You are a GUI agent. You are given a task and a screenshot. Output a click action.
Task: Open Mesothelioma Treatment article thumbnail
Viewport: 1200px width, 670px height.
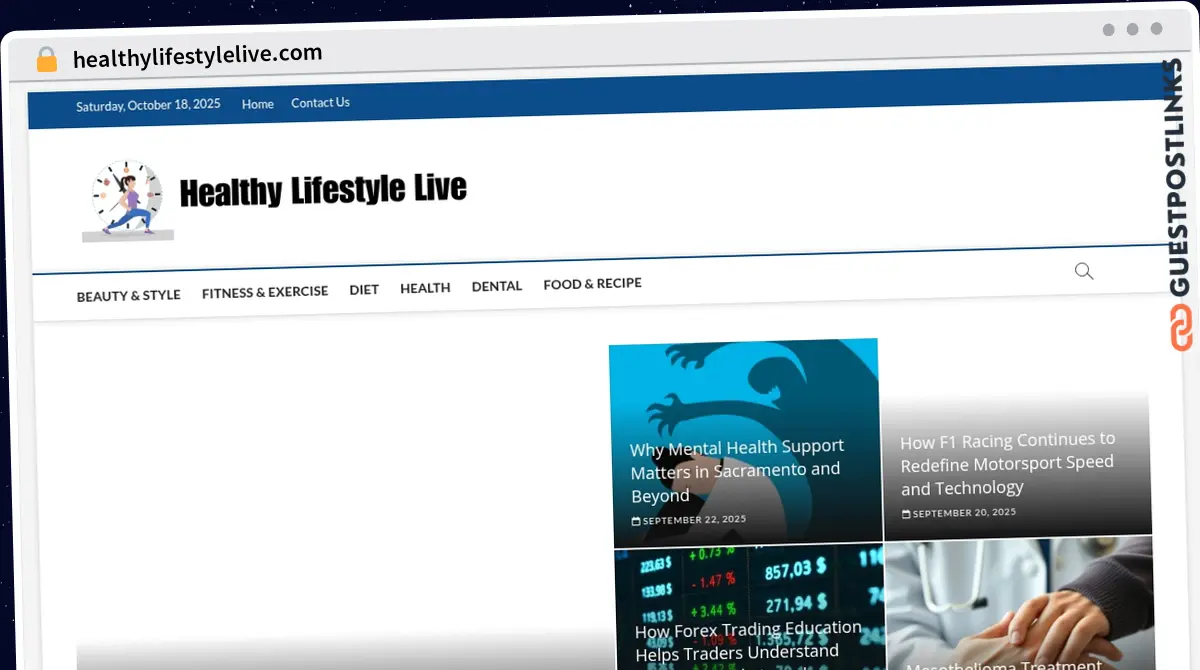point(1019,603)
